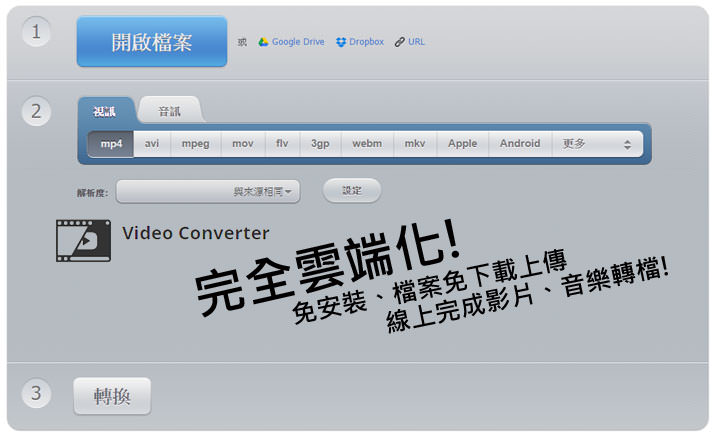Screen dimensions: 720x437
Task: Select the mpeg format
Action: (x=196, y=144)
